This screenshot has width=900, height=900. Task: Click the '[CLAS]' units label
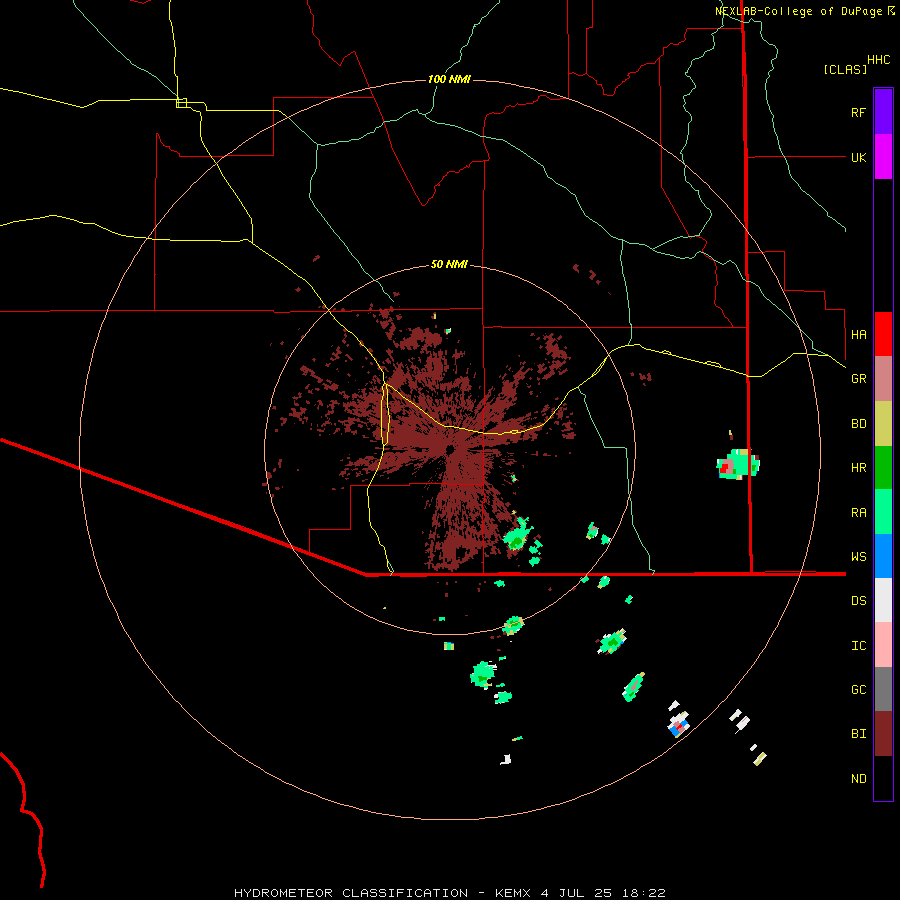(845, 69)
